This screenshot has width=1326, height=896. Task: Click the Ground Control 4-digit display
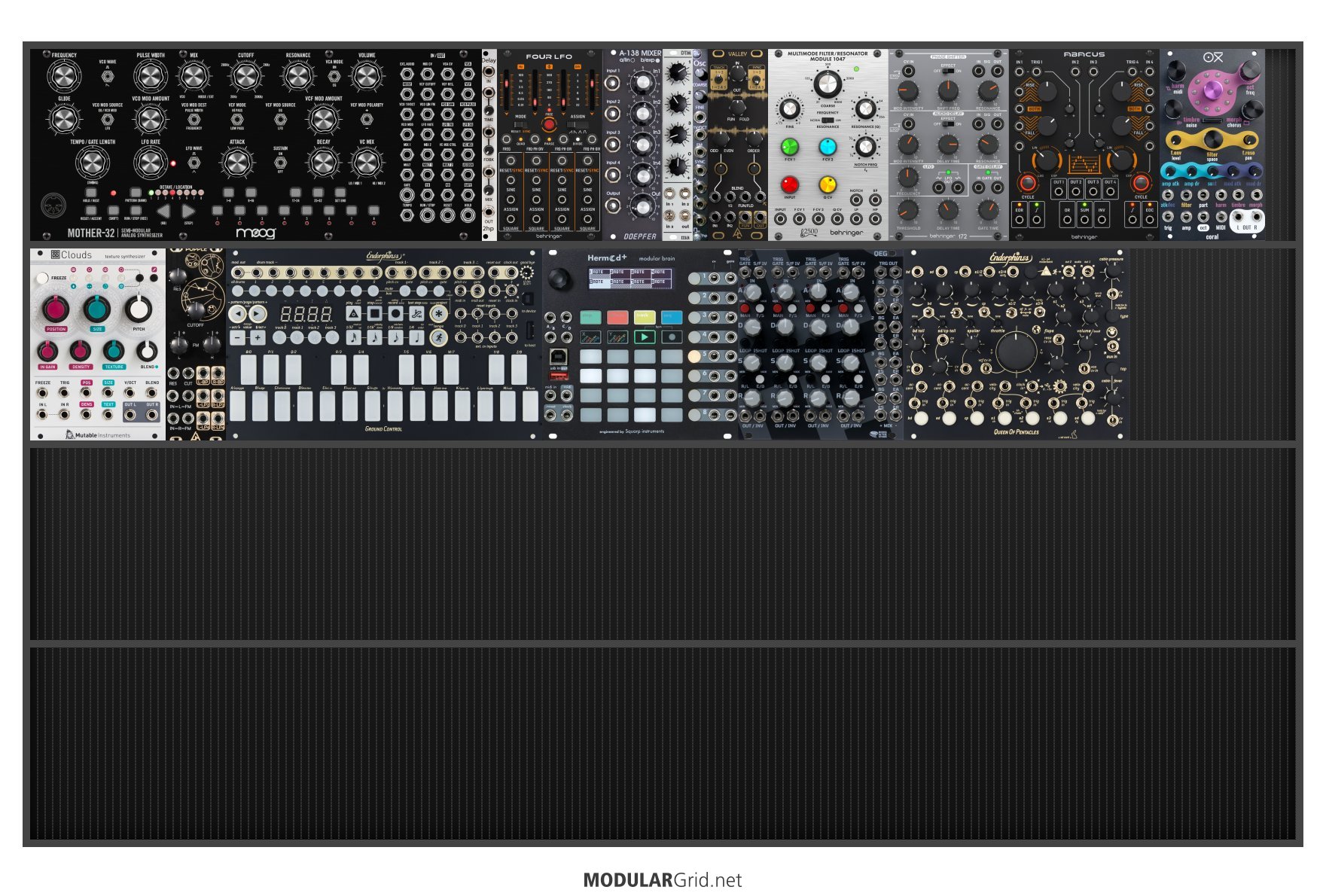306,314
